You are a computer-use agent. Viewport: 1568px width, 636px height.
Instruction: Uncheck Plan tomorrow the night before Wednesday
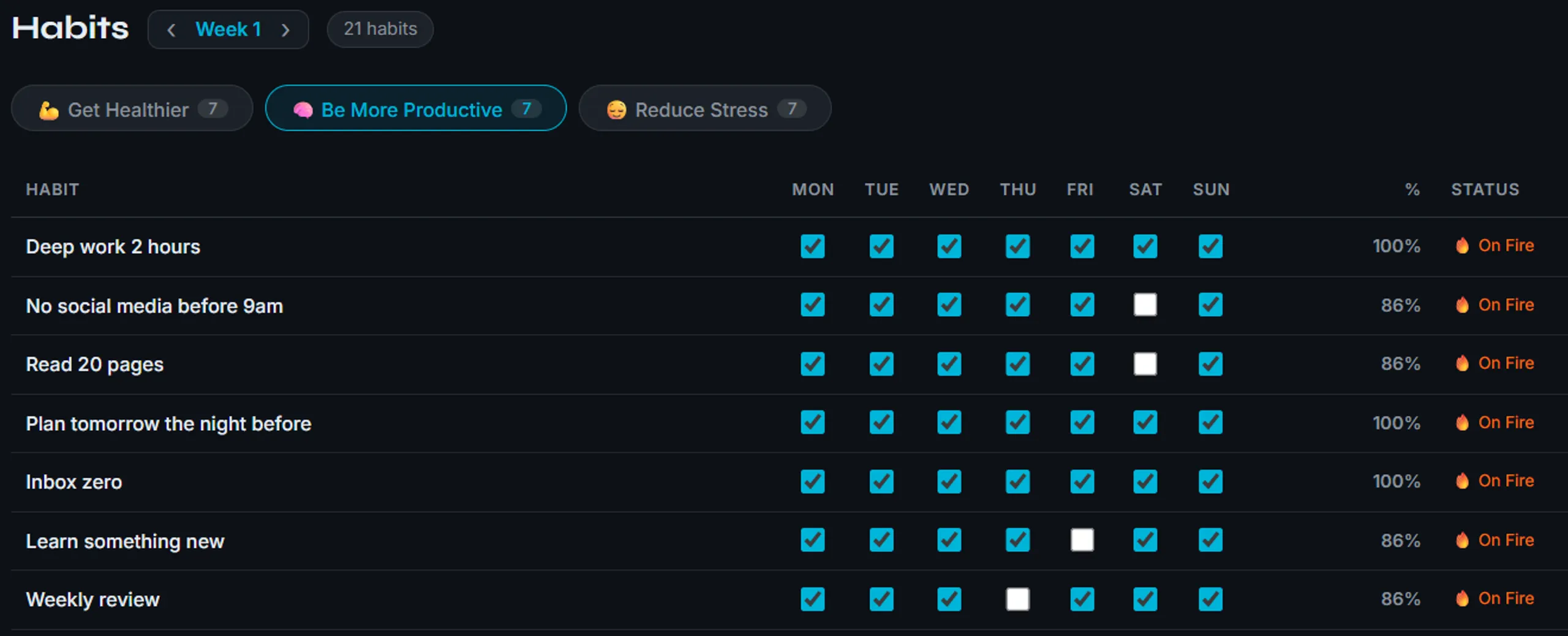point(949,422)
